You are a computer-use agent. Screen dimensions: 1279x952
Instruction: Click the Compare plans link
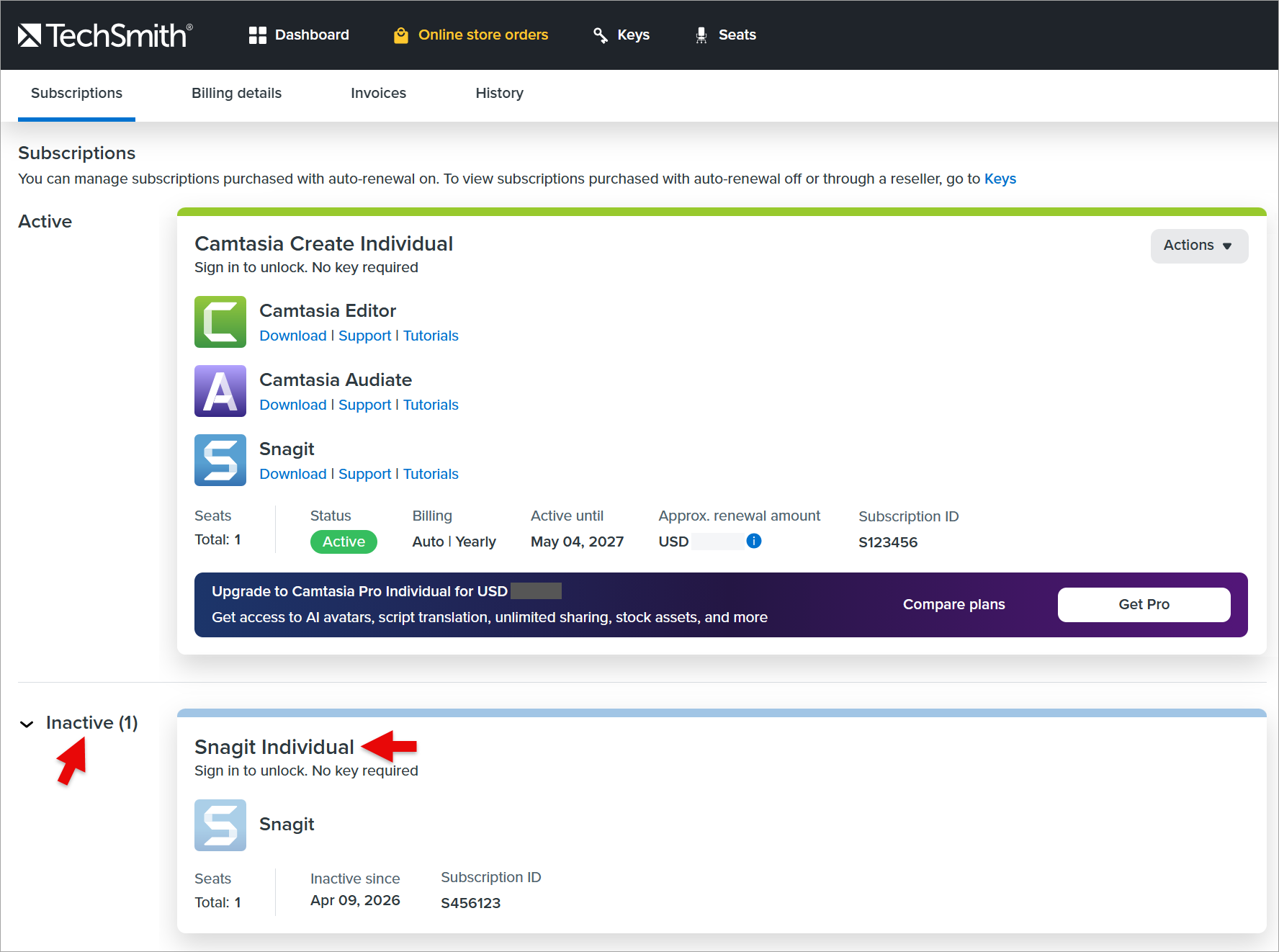click(x=953, y=605)
